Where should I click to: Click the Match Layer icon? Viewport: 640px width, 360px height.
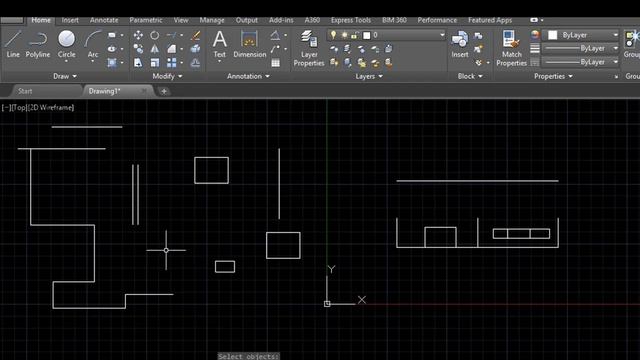[388, 63]
